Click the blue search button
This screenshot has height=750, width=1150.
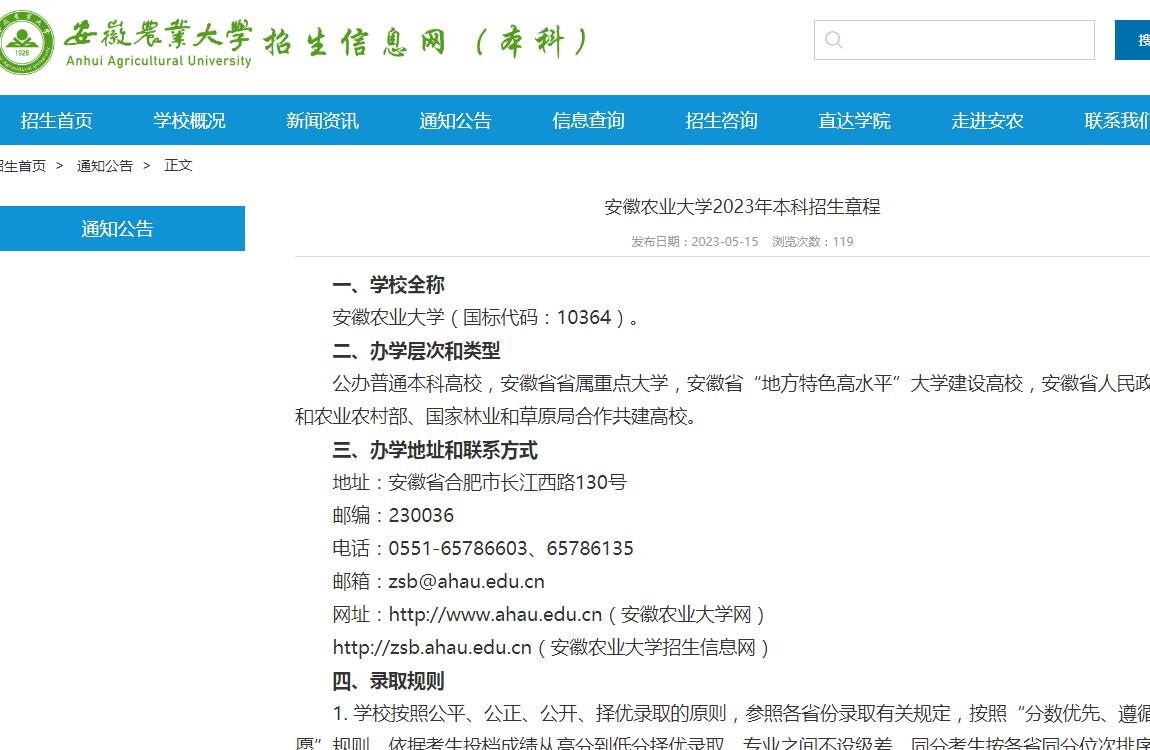click(x=1132, y=40)
